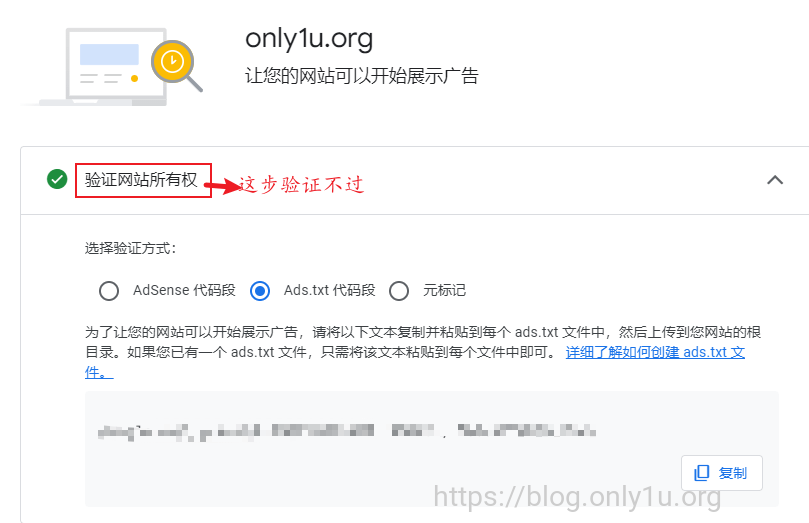
Task: Click the blog.only1u.org watermark text
Action: [x=577, y=497]
